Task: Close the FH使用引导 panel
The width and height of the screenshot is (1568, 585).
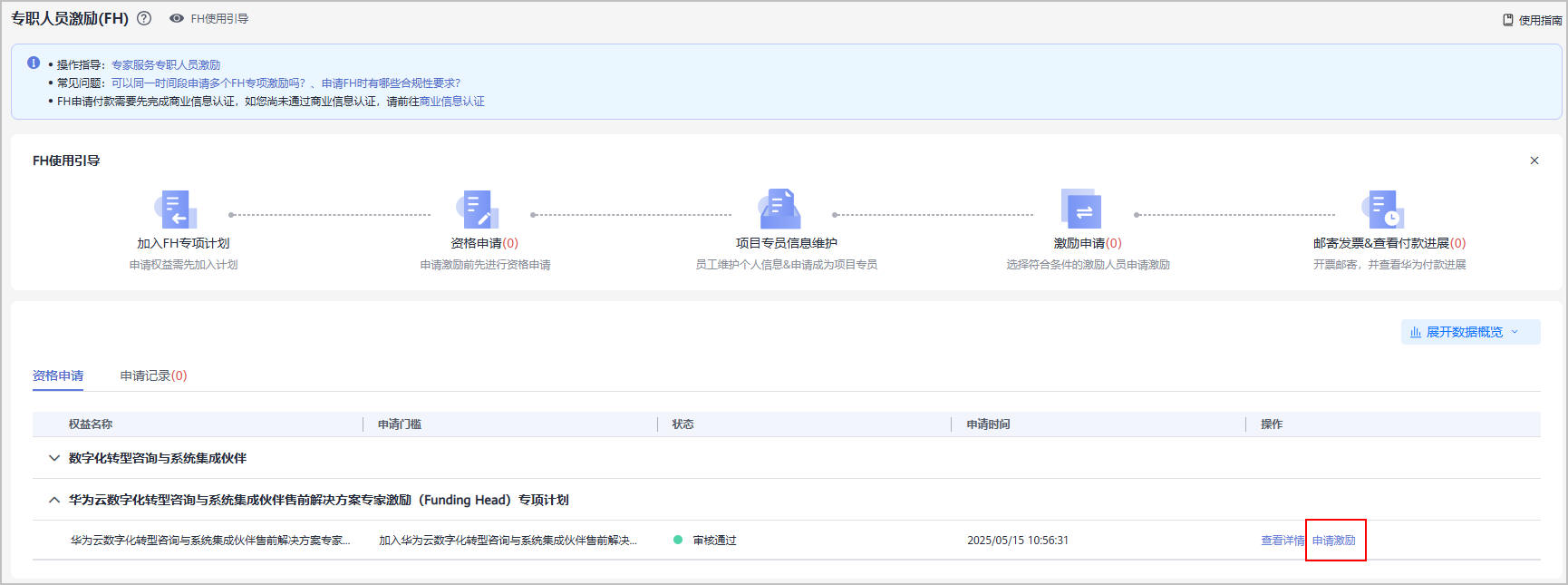Action: 1534,161
